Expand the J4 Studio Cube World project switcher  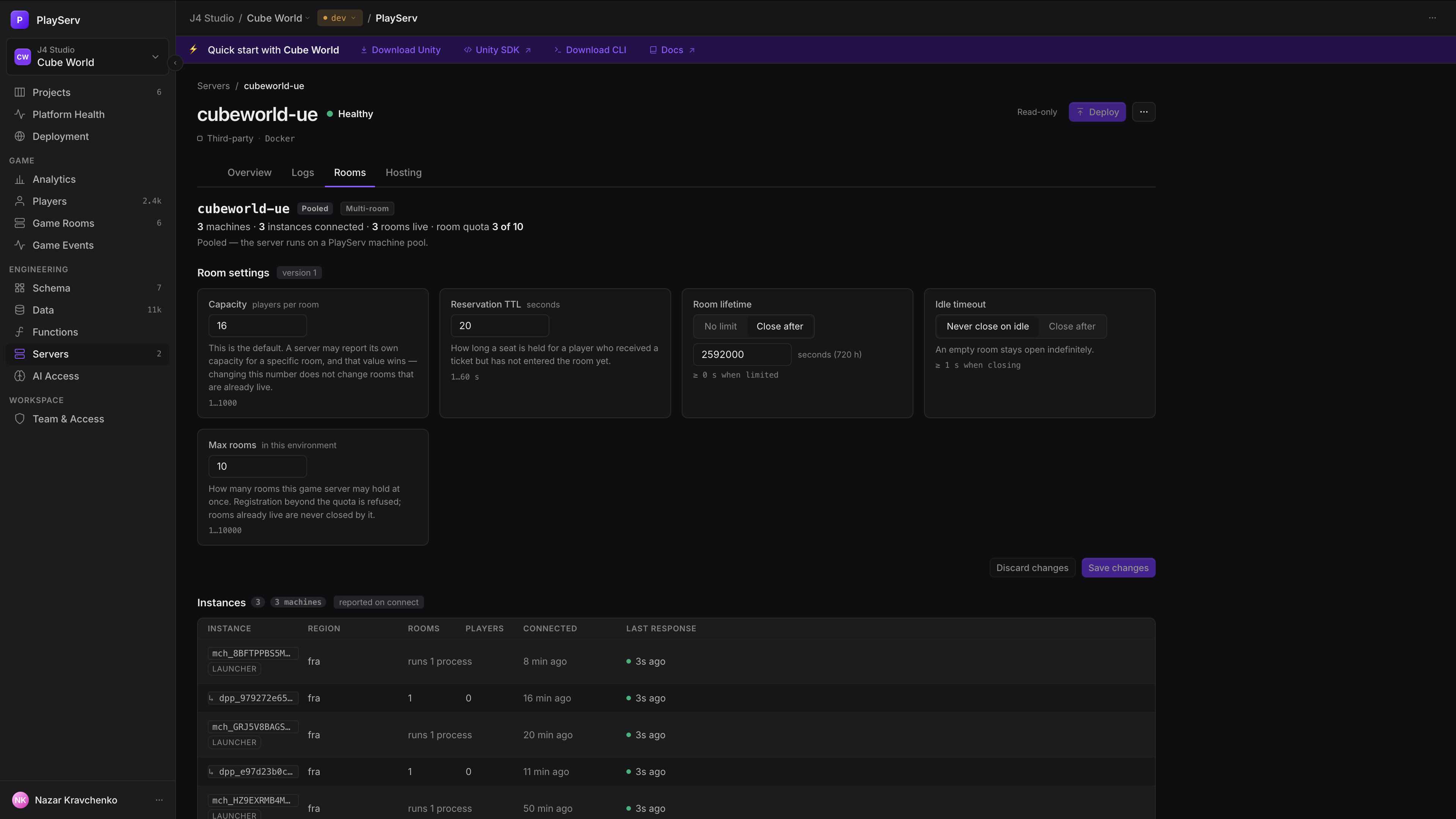point(87,56)
